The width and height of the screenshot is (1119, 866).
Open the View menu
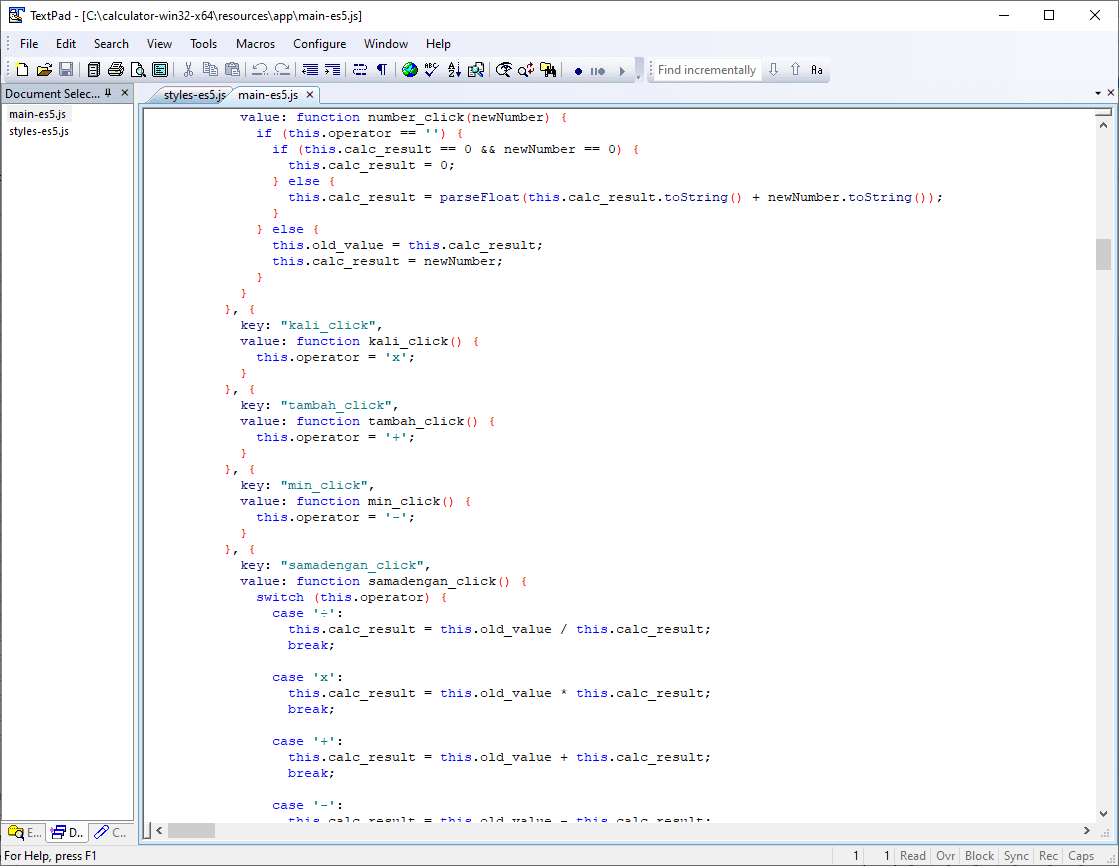tap(159, 44)
